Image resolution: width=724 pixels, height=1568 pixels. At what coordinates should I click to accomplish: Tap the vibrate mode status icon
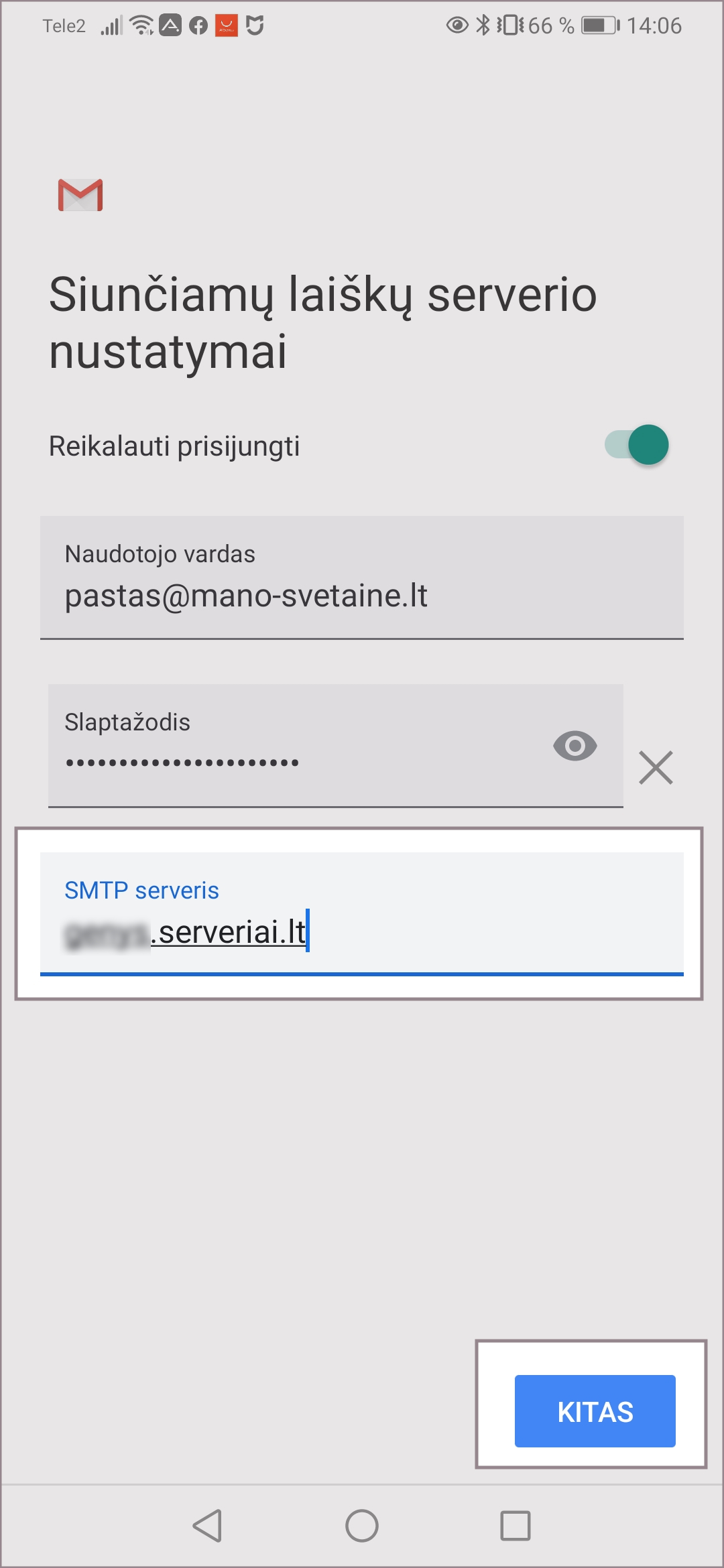[510, 25]
